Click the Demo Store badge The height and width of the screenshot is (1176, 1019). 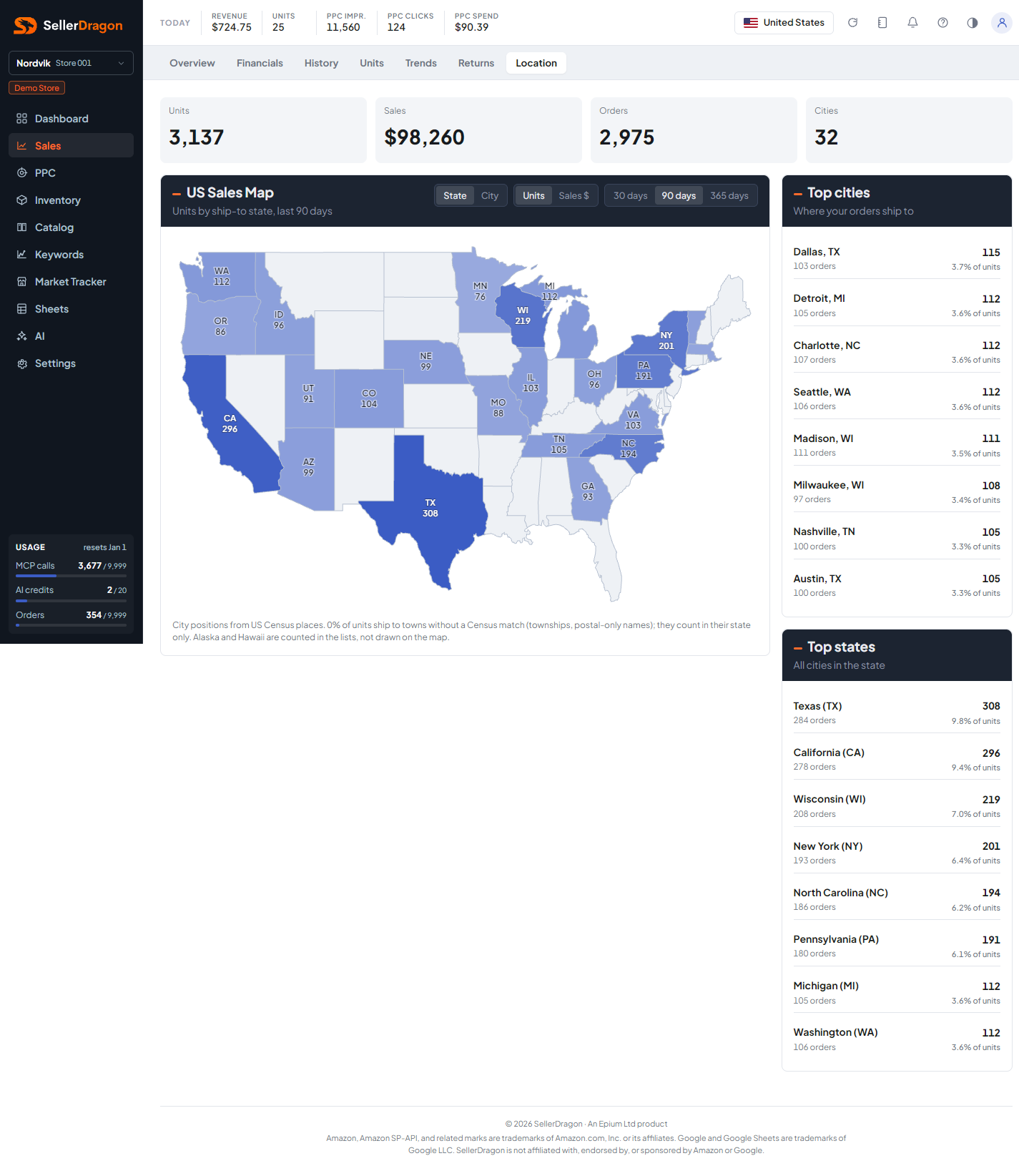[37, 88]
